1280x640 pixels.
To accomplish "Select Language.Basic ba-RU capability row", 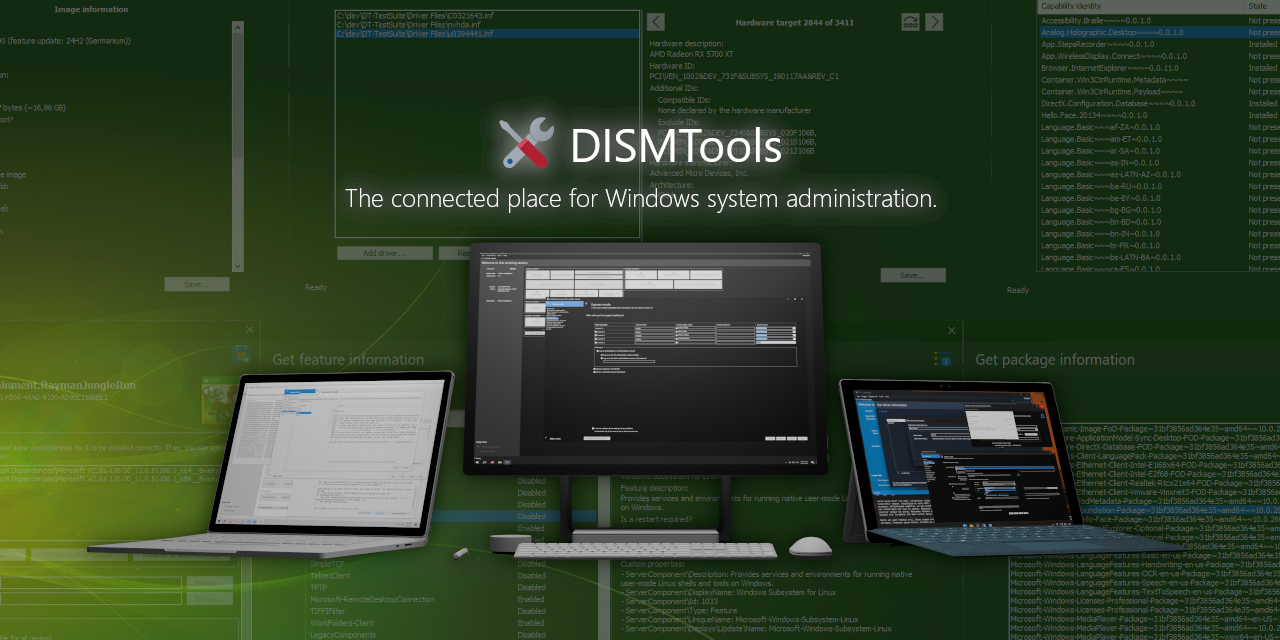I will click(1158, 186).
